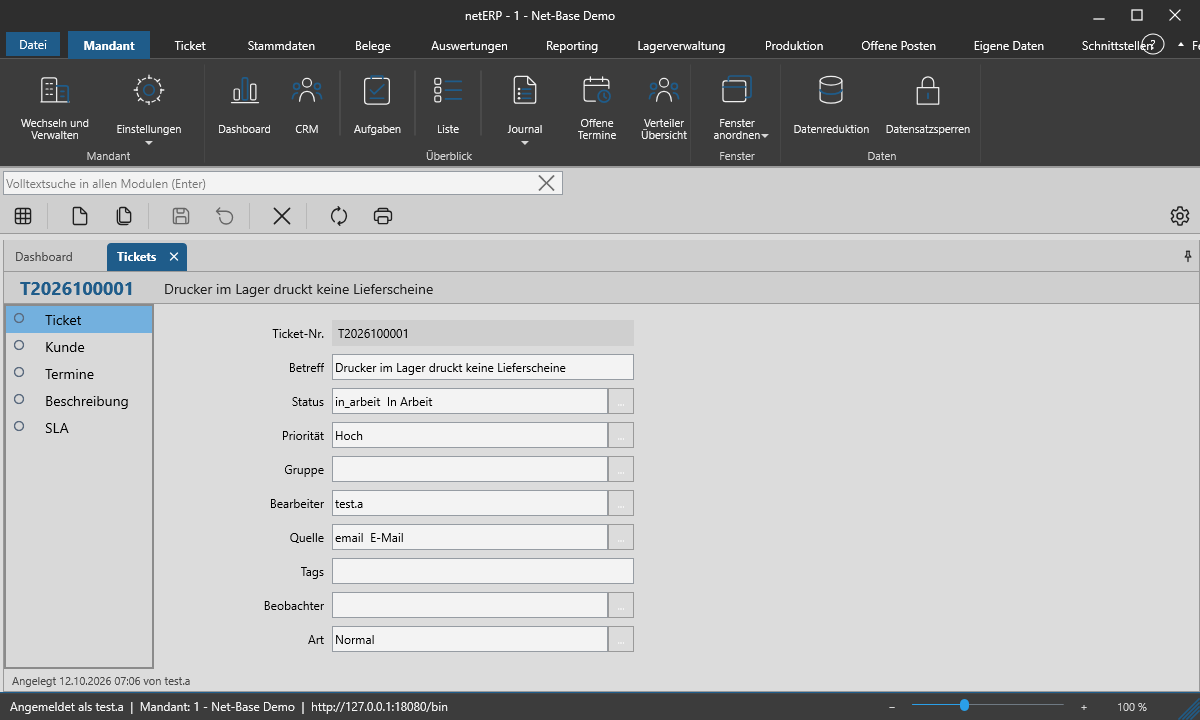This screenshot has height=720, width=1200.
Task: Open Wechseln und Verwalten in the ribbon
Action: click(x=55, y=106)
